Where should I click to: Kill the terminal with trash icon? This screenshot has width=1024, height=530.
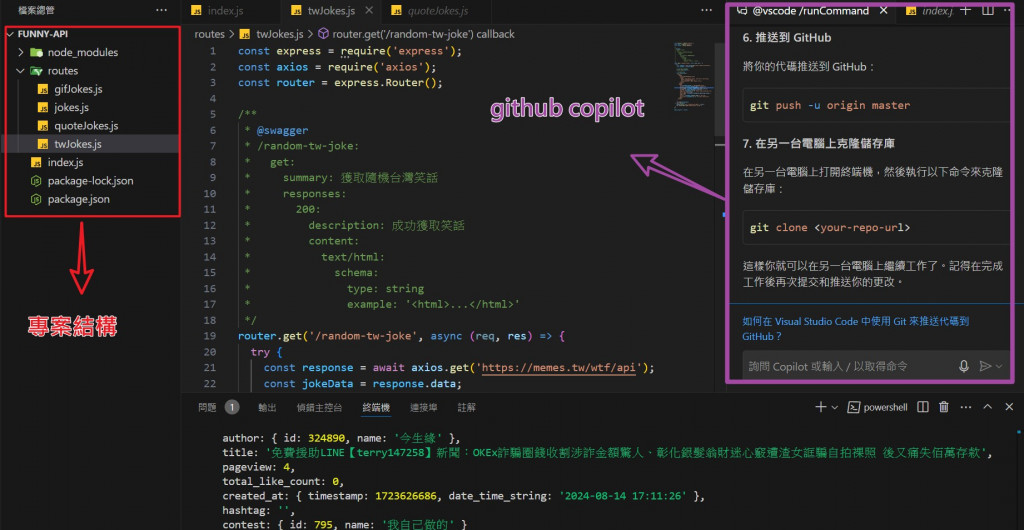coord(944,407)
